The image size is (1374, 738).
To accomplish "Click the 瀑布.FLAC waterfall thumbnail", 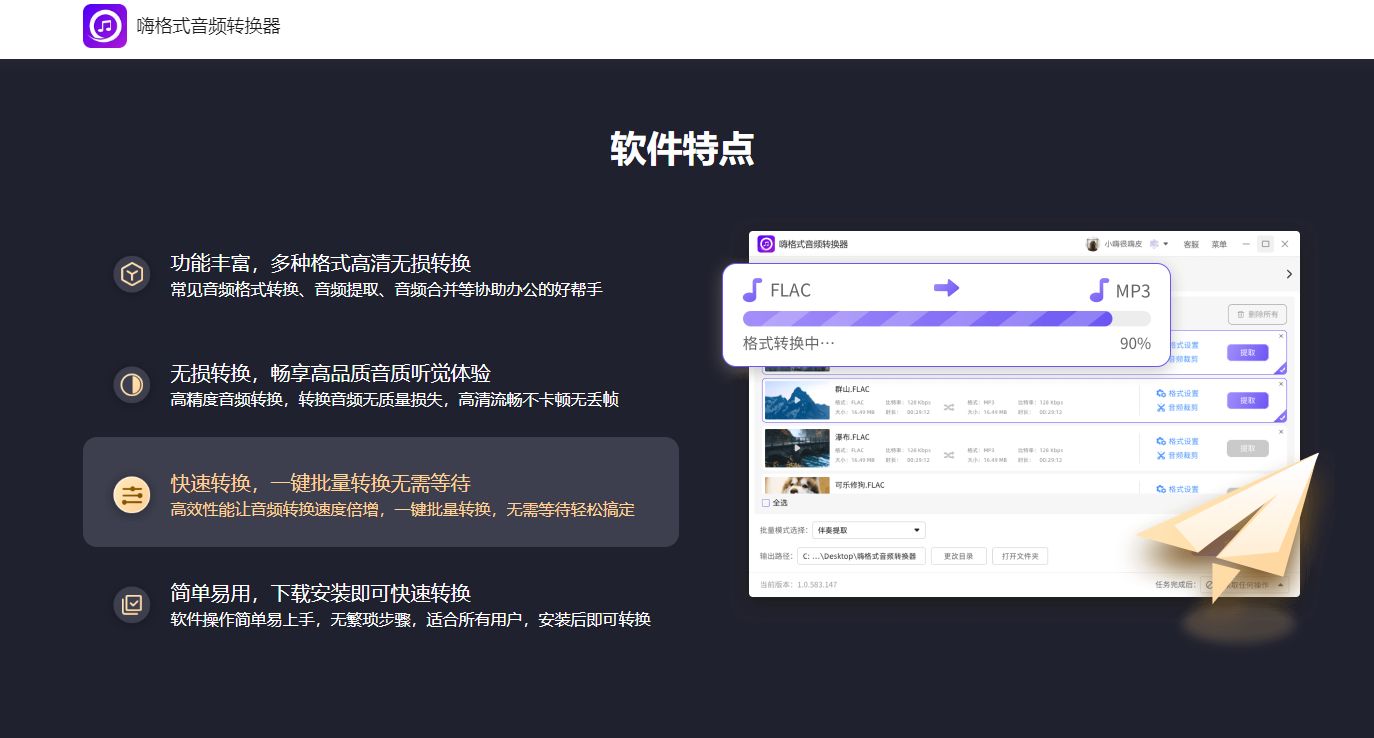I will point(797,448).
